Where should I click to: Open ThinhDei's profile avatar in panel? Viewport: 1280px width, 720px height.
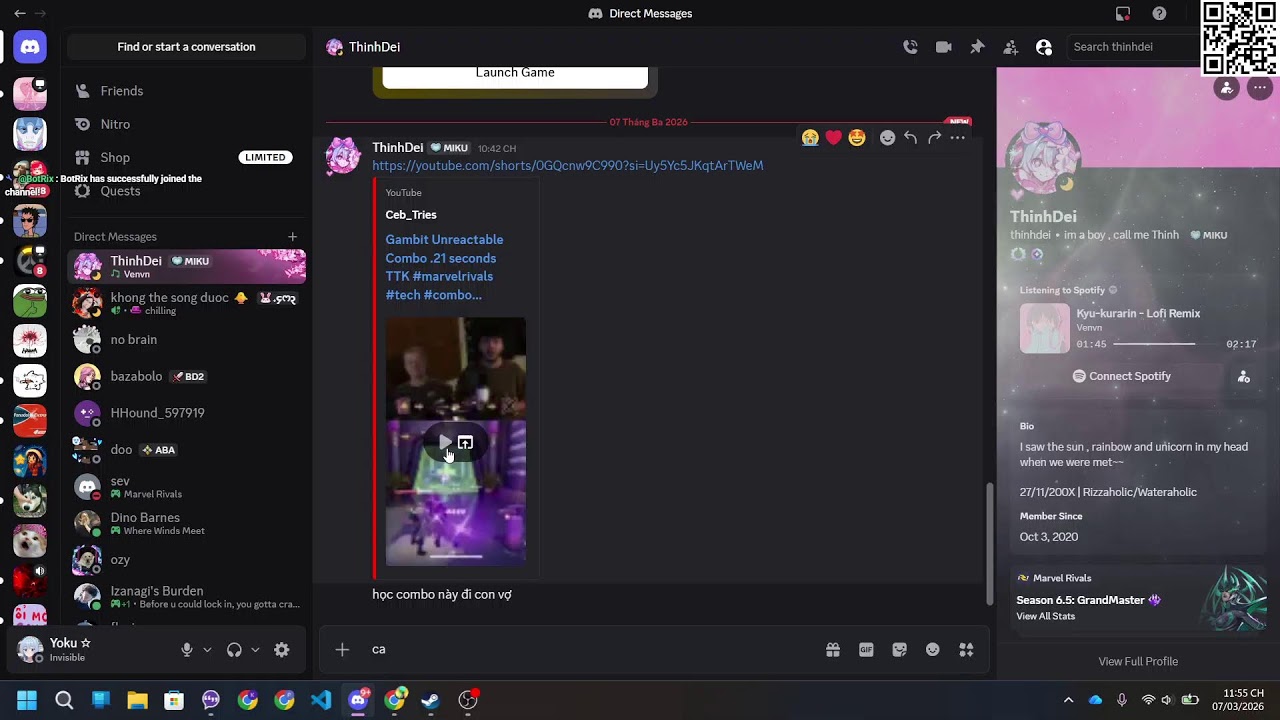pos(1046,160)
